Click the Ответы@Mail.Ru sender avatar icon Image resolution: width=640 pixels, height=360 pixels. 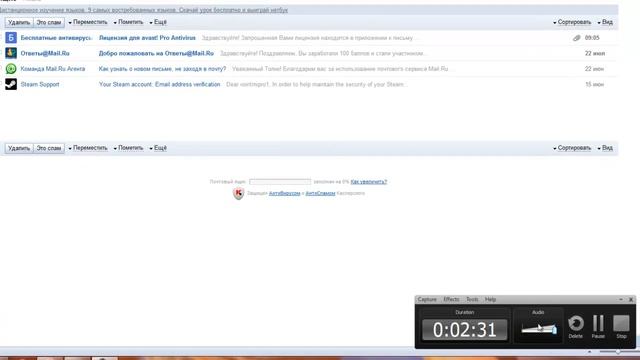click(x=11, y=53)
